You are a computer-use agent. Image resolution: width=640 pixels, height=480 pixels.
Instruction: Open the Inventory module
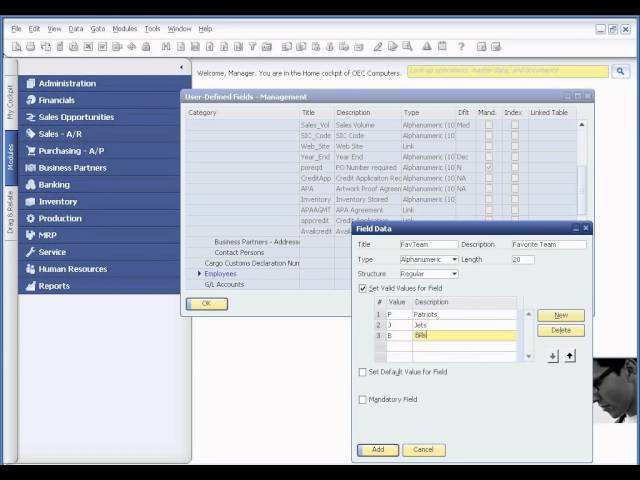(x=100, y=202)
